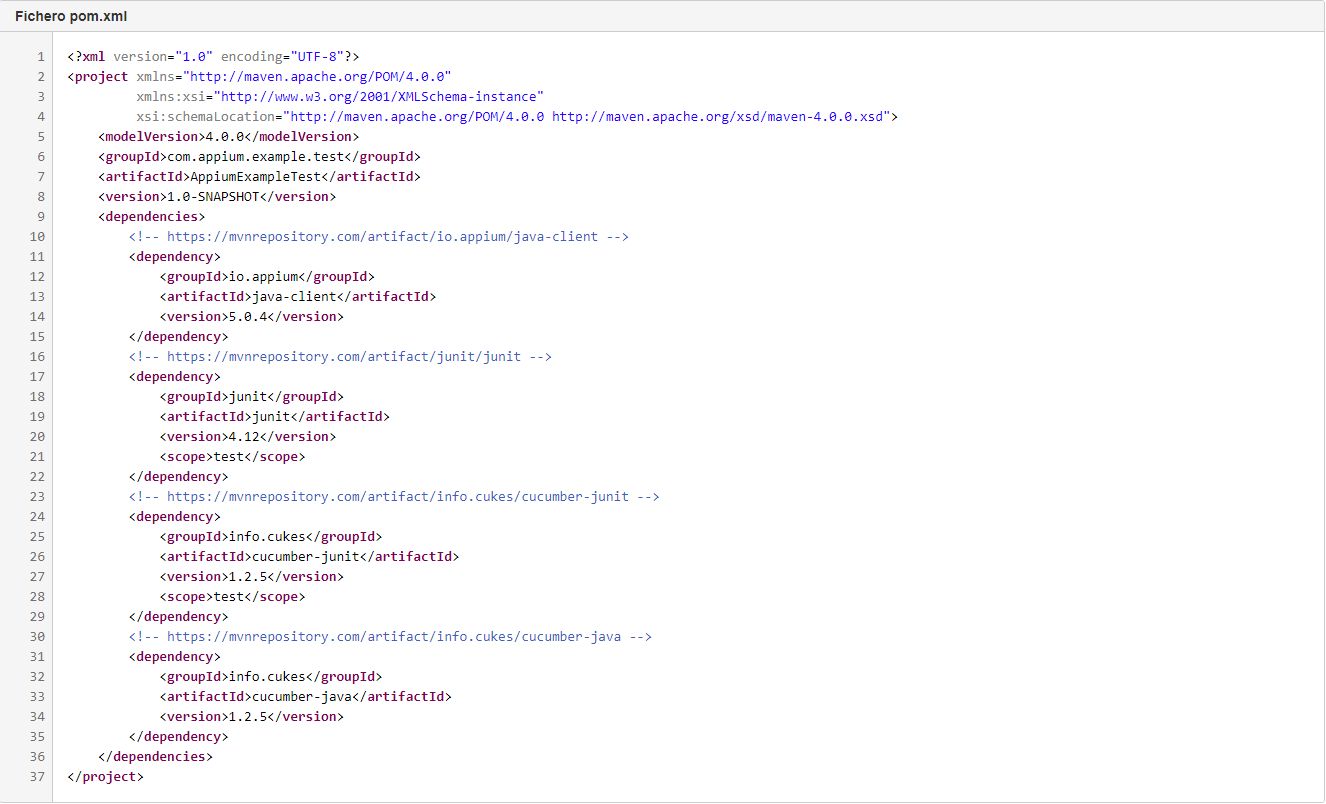Viewport: 1326px width, 804px height.
Task: Click the artifactId junit element
Action: (275, 416)
